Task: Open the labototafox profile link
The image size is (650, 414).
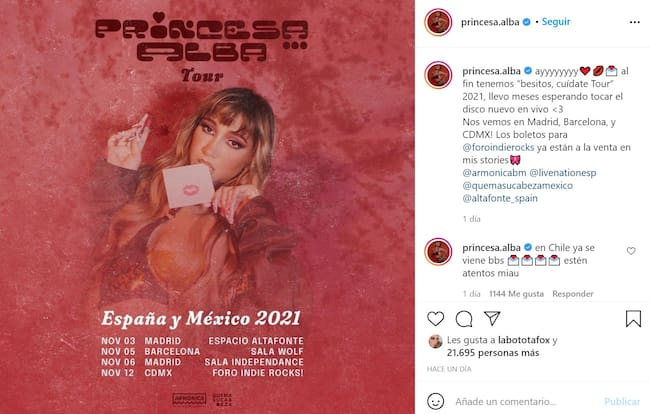Action: pyautogui.click(x=524, y=340)
